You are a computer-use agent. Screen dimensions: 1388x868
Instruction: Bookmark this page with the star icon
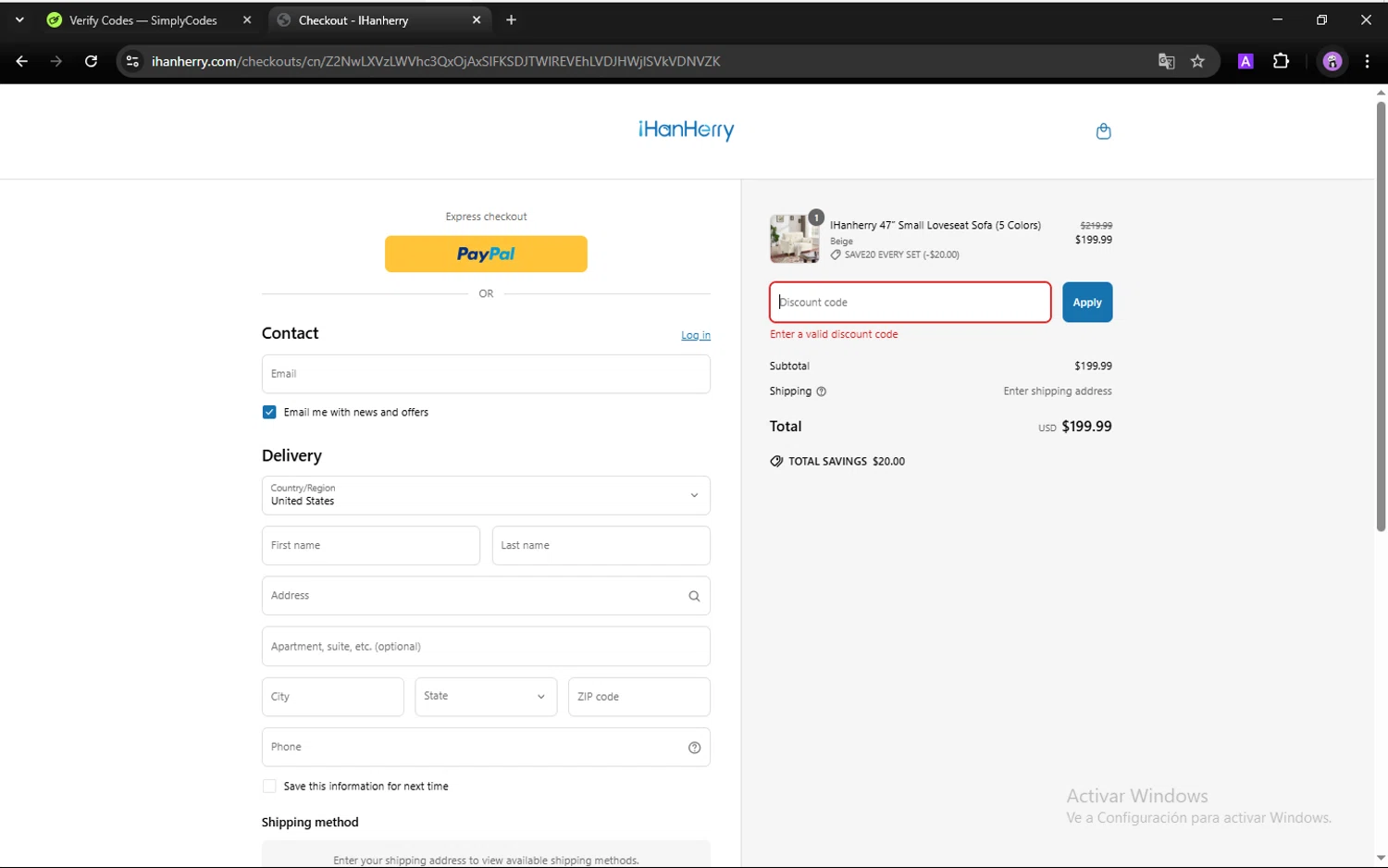click(1197, 61)
